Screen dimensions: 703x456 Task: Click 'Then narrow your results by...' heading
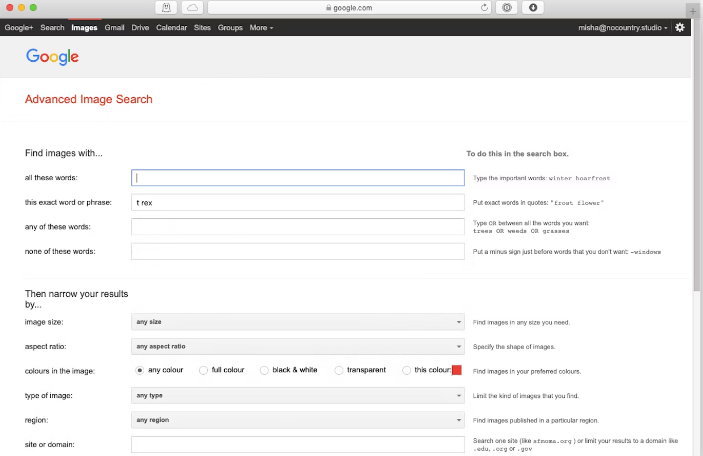pos(77,299)
